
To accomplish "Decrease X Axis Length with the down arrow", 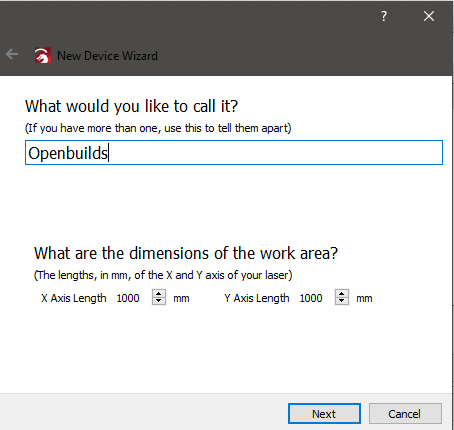I will 159,301.
